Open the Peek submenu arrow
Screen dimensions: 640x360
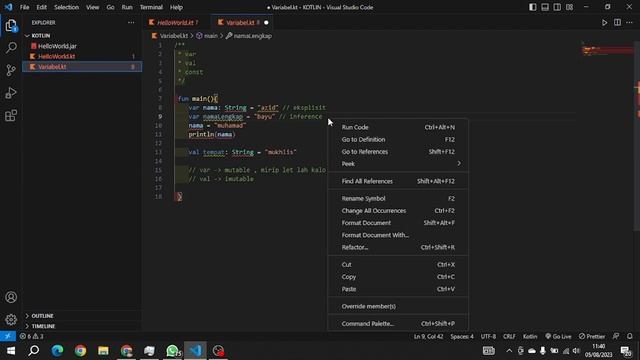pos(459,164)
